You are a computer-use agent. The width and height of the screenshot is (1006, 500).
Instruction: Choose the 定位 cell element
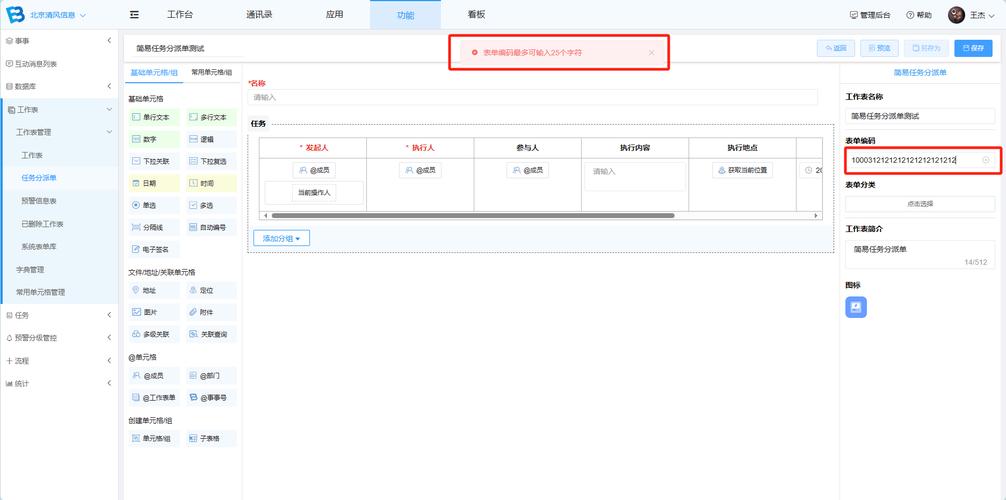pos(211,290)
